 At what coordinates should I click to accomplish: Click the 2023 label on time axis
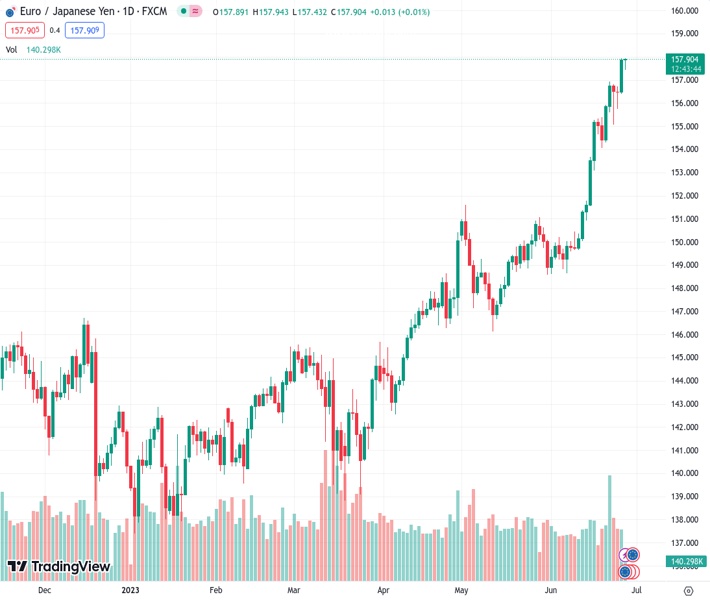point(130,591)
